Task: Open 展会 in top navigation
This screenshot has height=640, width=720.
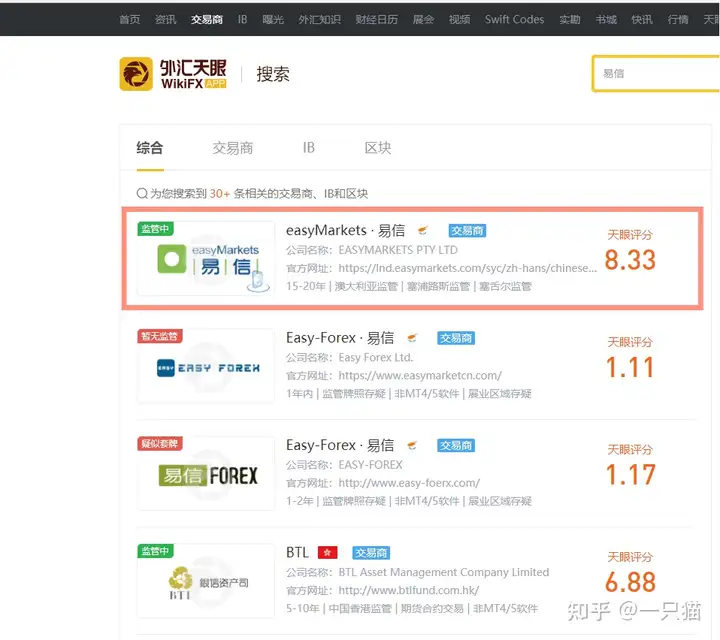Action: (x=423, y=19)
